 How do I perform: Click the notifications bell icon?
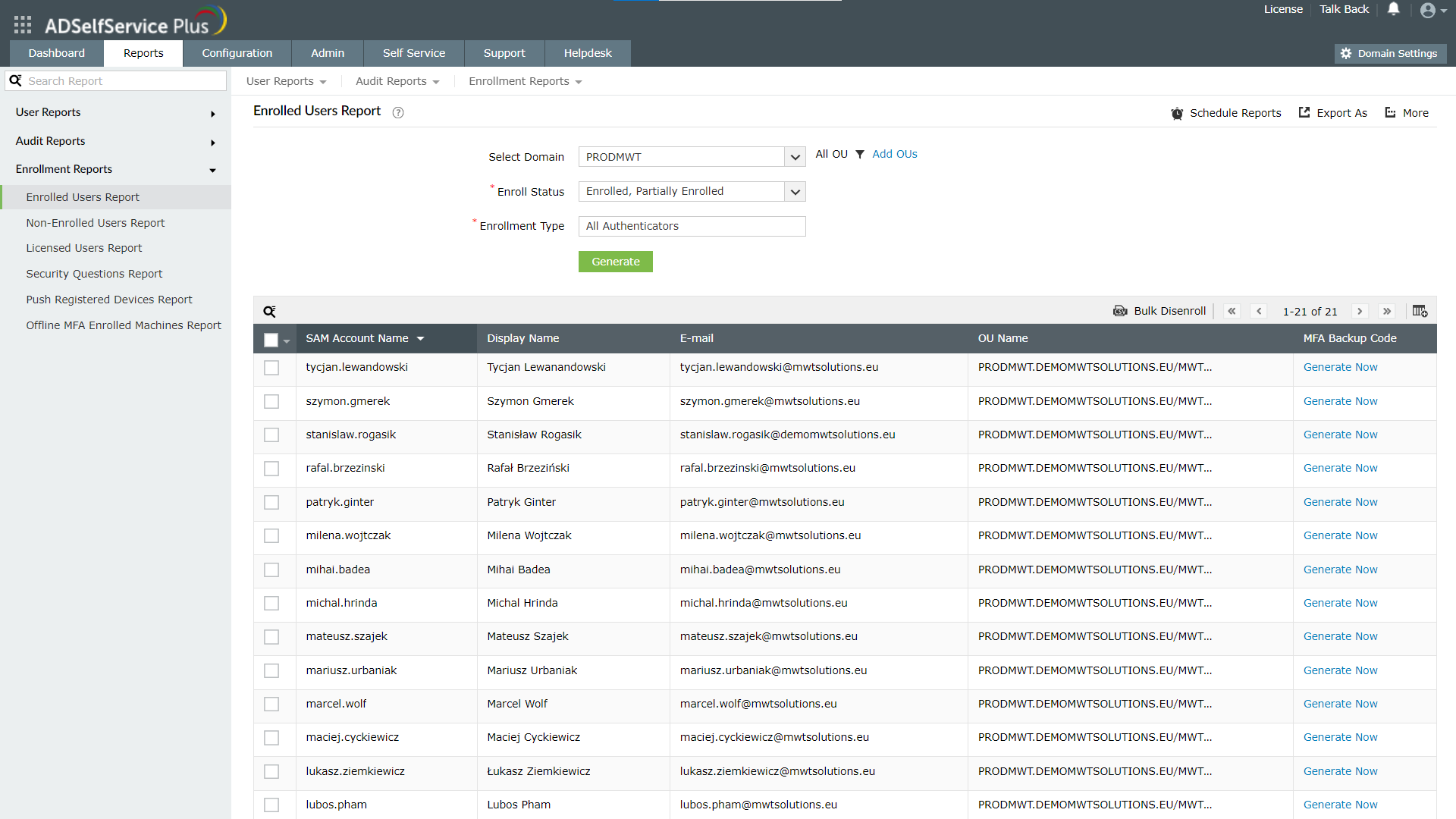coord(1393,9)
